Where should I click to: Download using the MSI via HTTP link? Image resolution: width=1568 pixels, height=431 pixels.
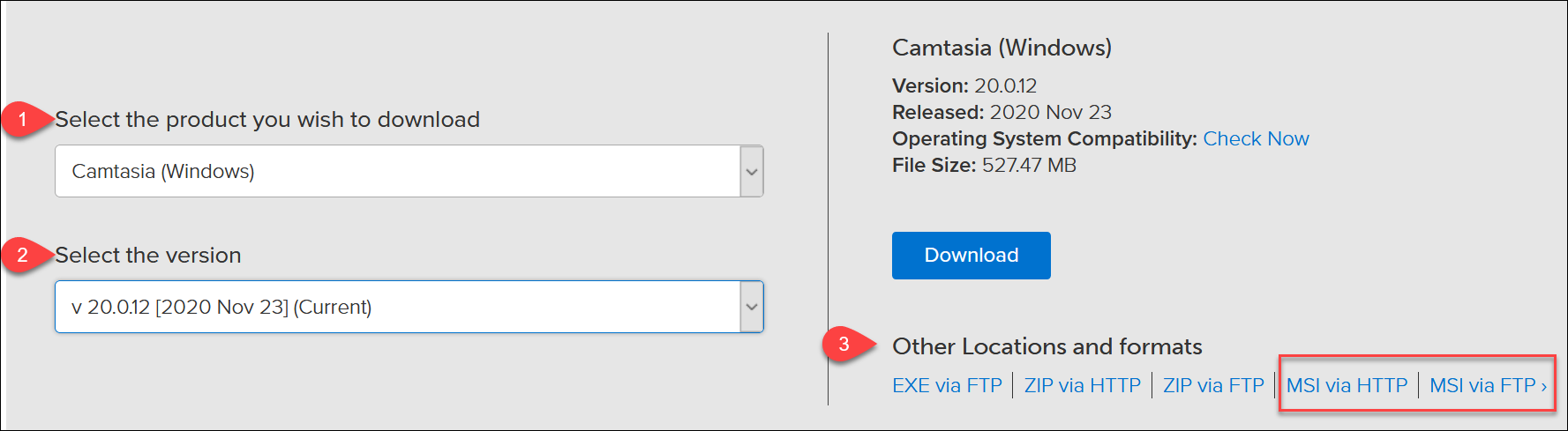coord(1347,385)
